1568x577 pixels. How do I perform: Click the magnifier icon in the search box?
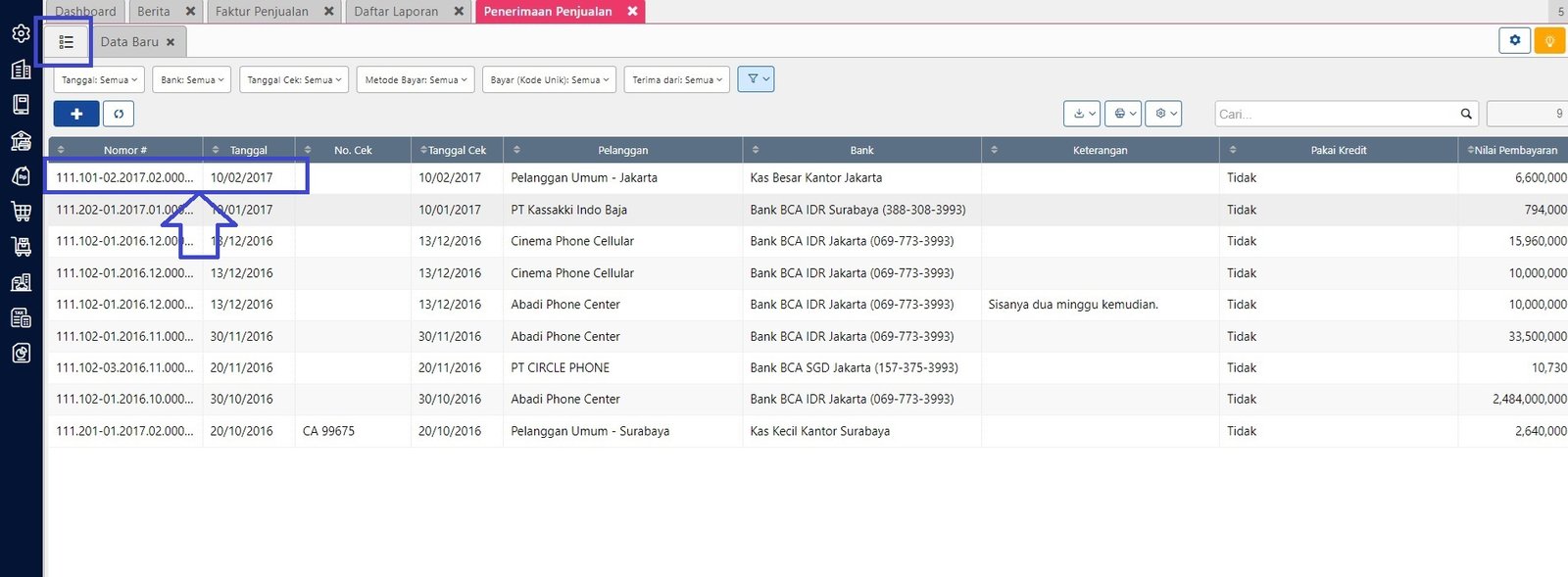click(1466, 114)
